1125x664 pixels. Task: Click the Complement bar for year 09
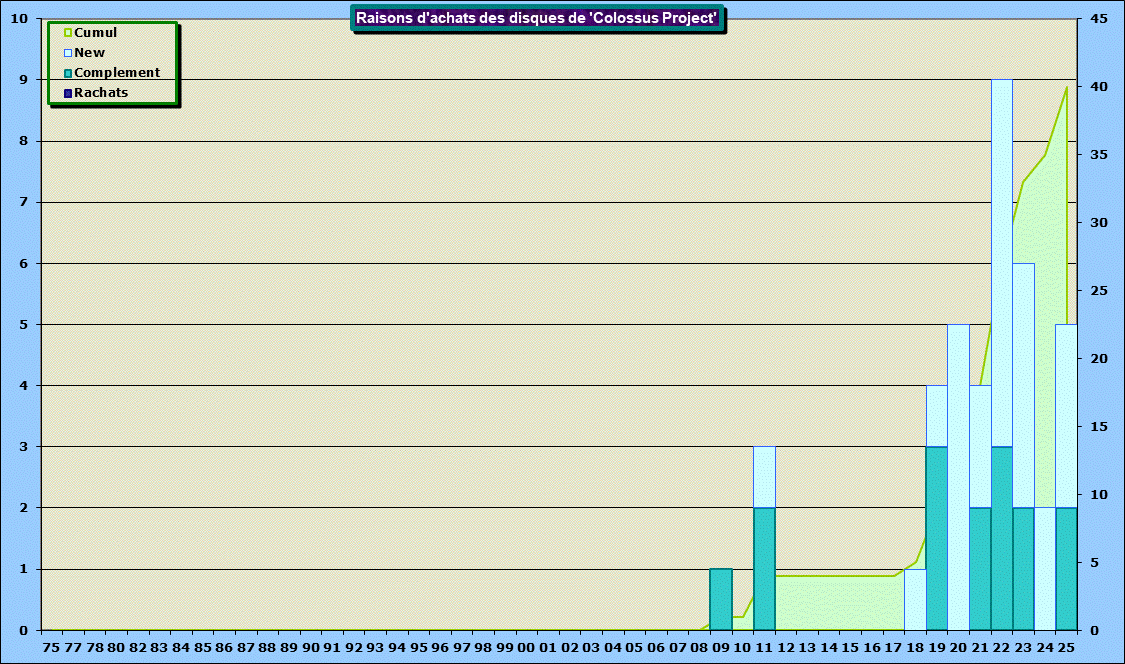coord(721,599)
